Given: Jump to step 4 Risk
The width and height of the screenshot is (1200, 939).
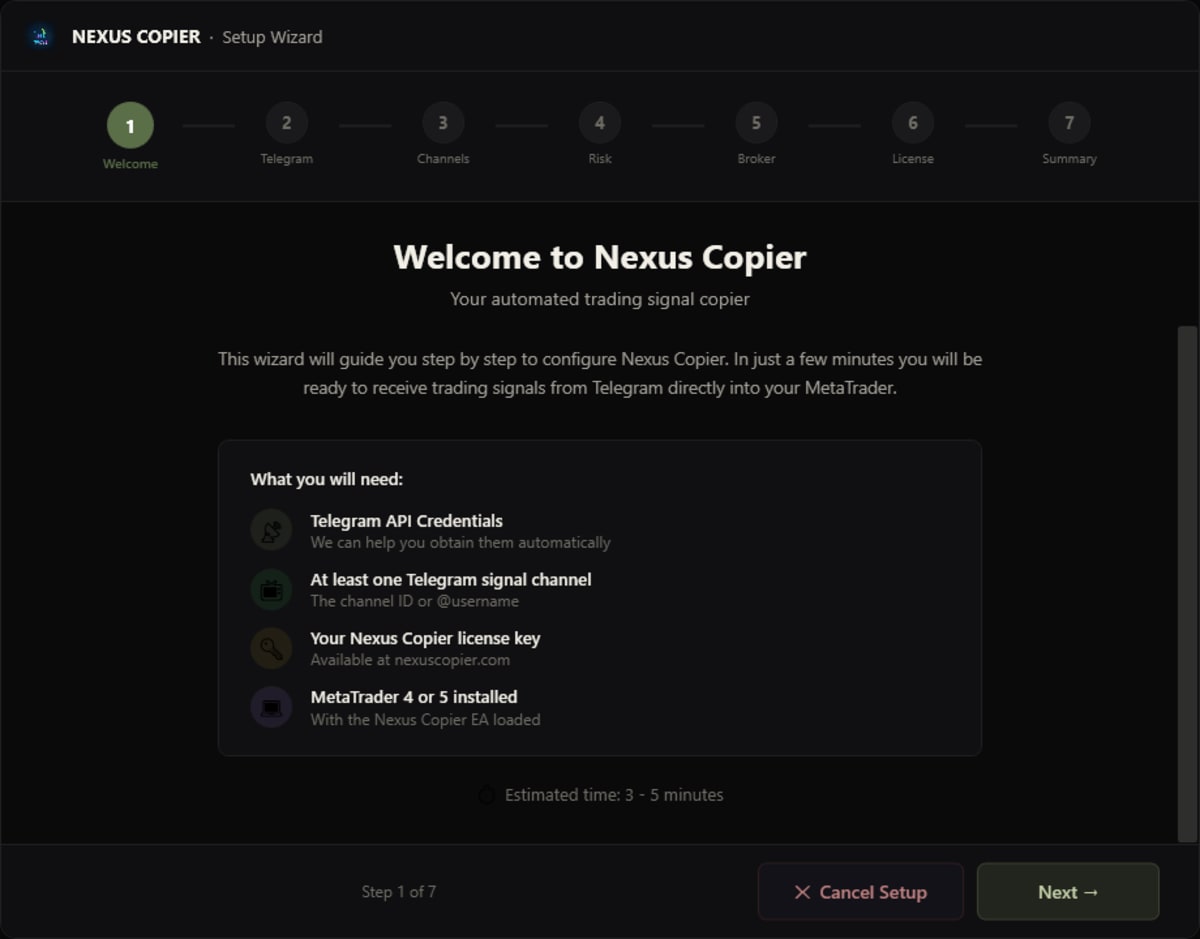Looking at the screenshot, I should (600, 123).
